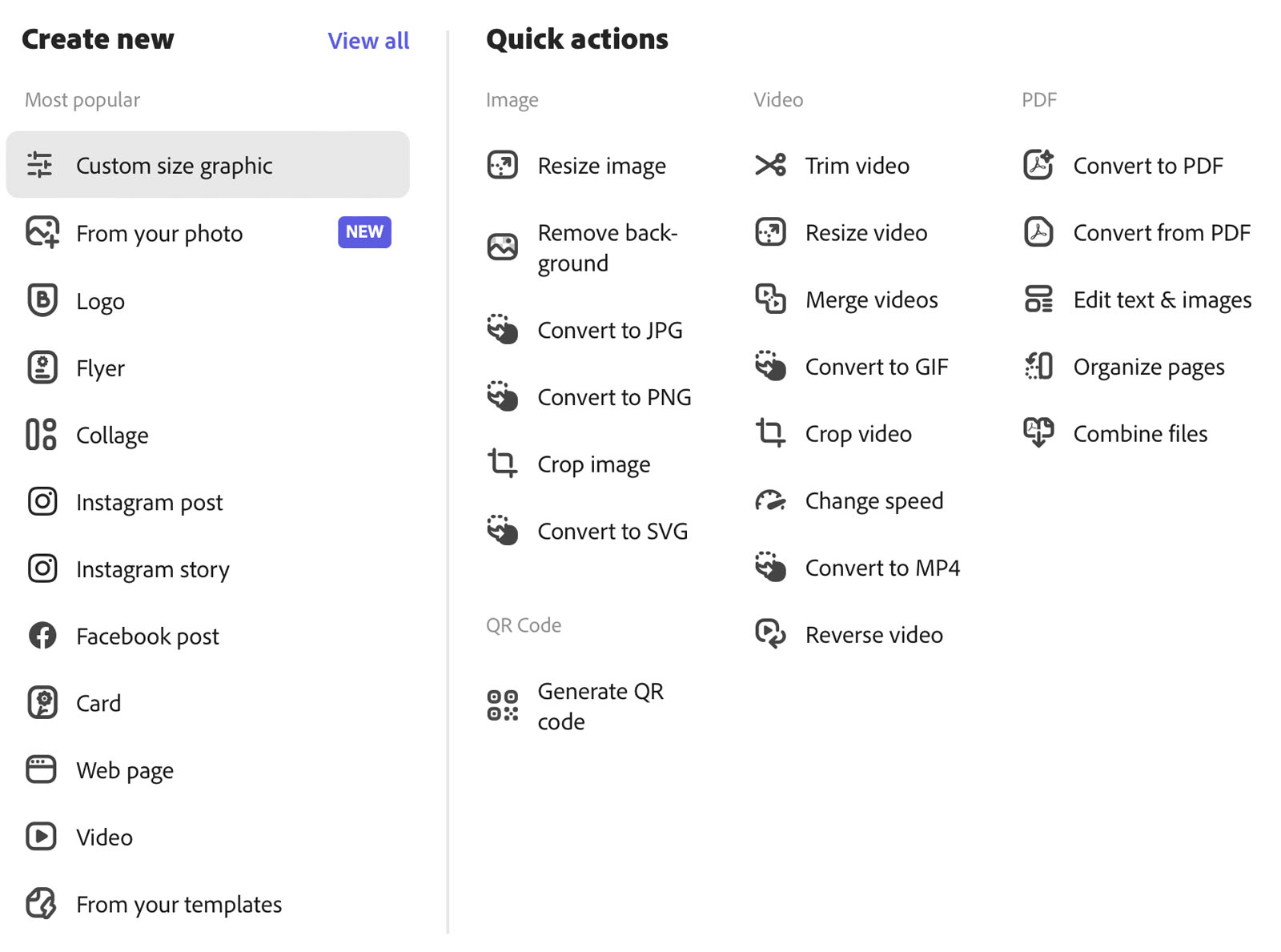Click the Change speed icon

(769, 500)
